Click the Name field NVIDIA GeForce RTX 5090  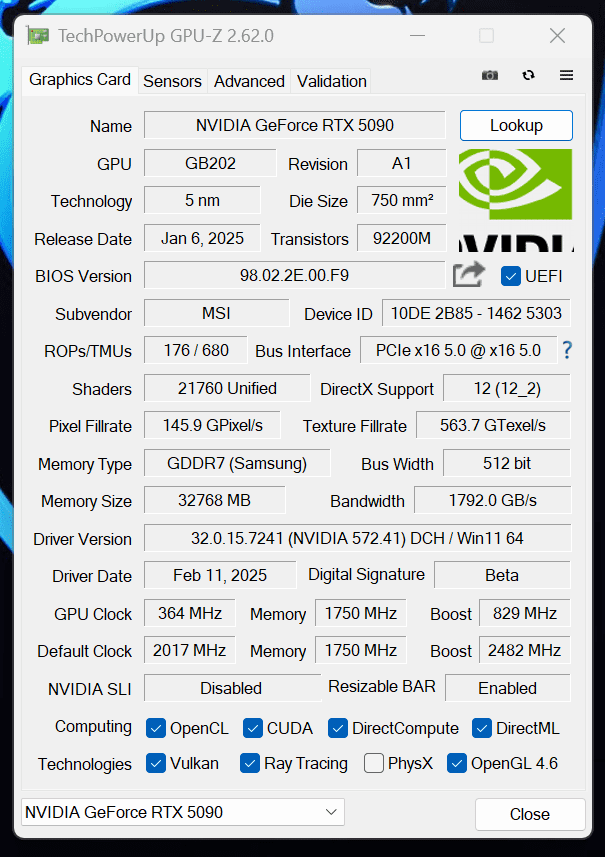pyautogui.click(x=295, y=125)
